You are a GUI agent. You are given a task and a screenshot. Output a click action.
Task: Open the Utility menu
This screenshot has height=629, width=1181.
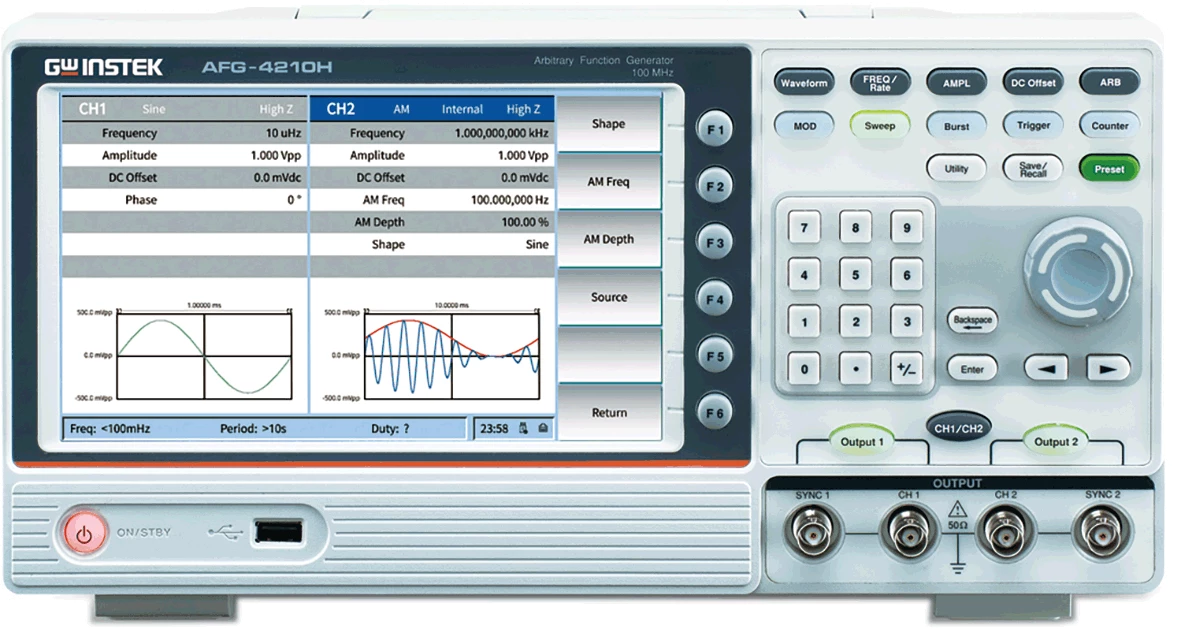[956, 169]
